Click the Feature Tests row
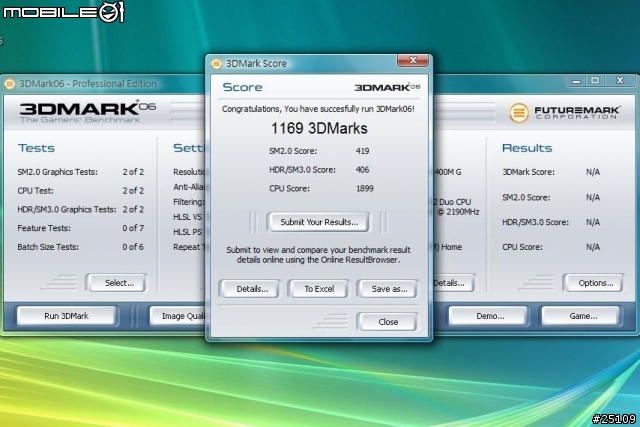 click(80, 228)
